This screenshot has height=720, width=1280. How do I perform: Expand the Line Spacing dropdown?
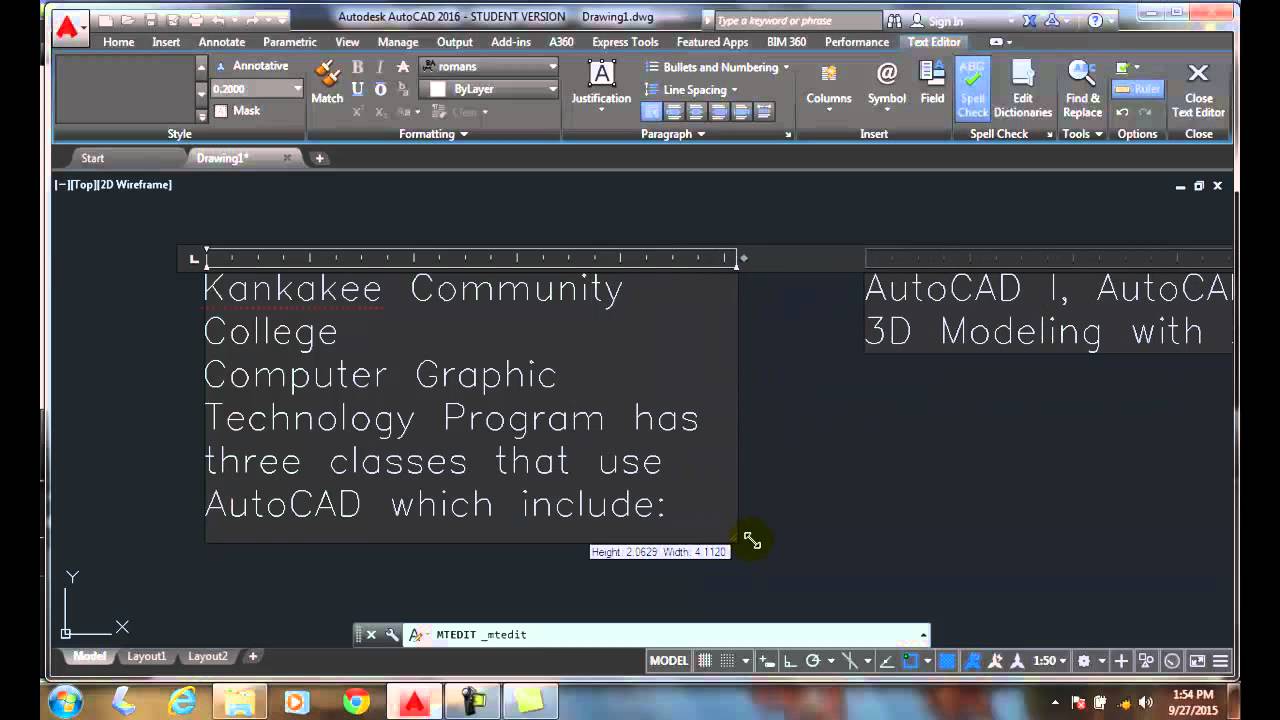[x=700, y=90]
